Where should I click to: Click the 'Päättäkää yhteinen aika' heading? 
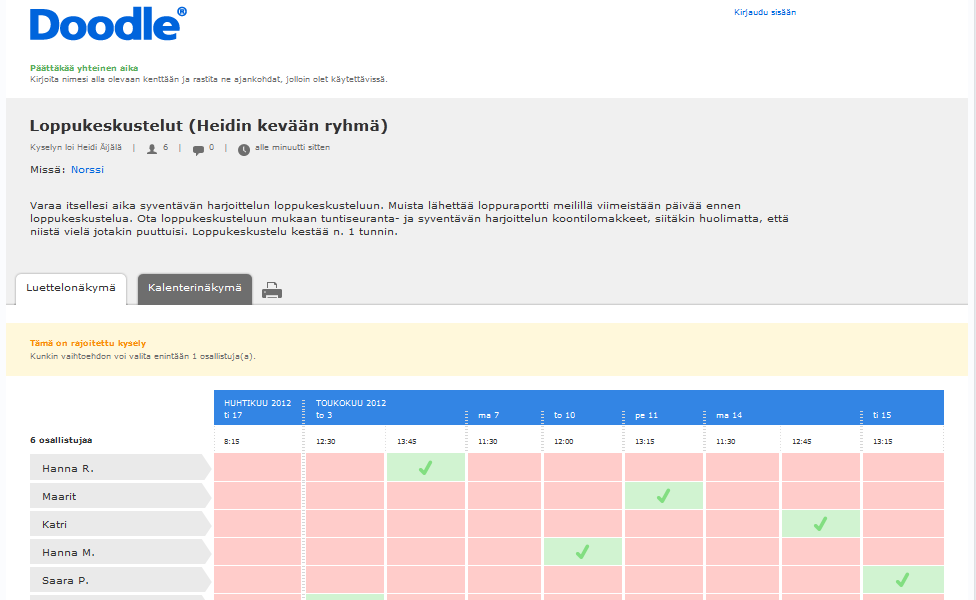tap(84, 68)
